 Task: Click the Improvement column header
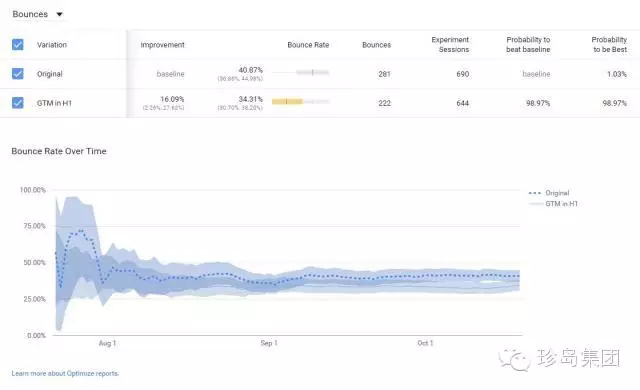coord(162,45)
